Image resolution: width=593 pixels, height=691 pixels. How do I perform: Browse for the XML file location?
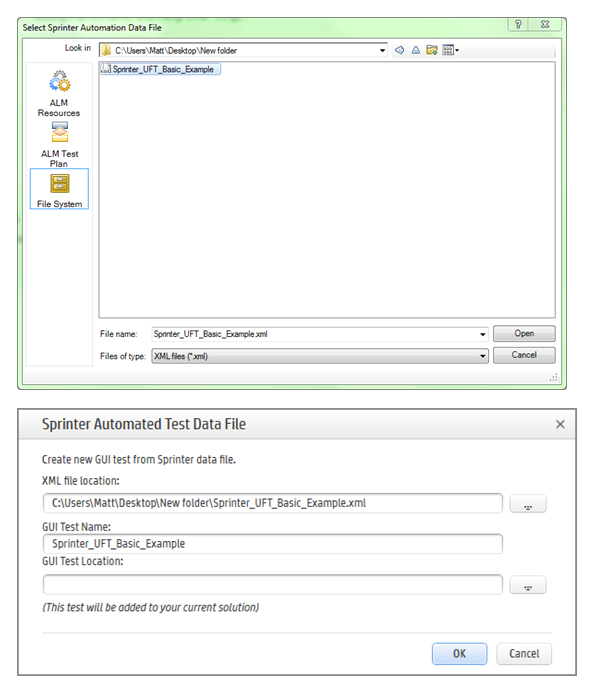(x=528, y=504)
